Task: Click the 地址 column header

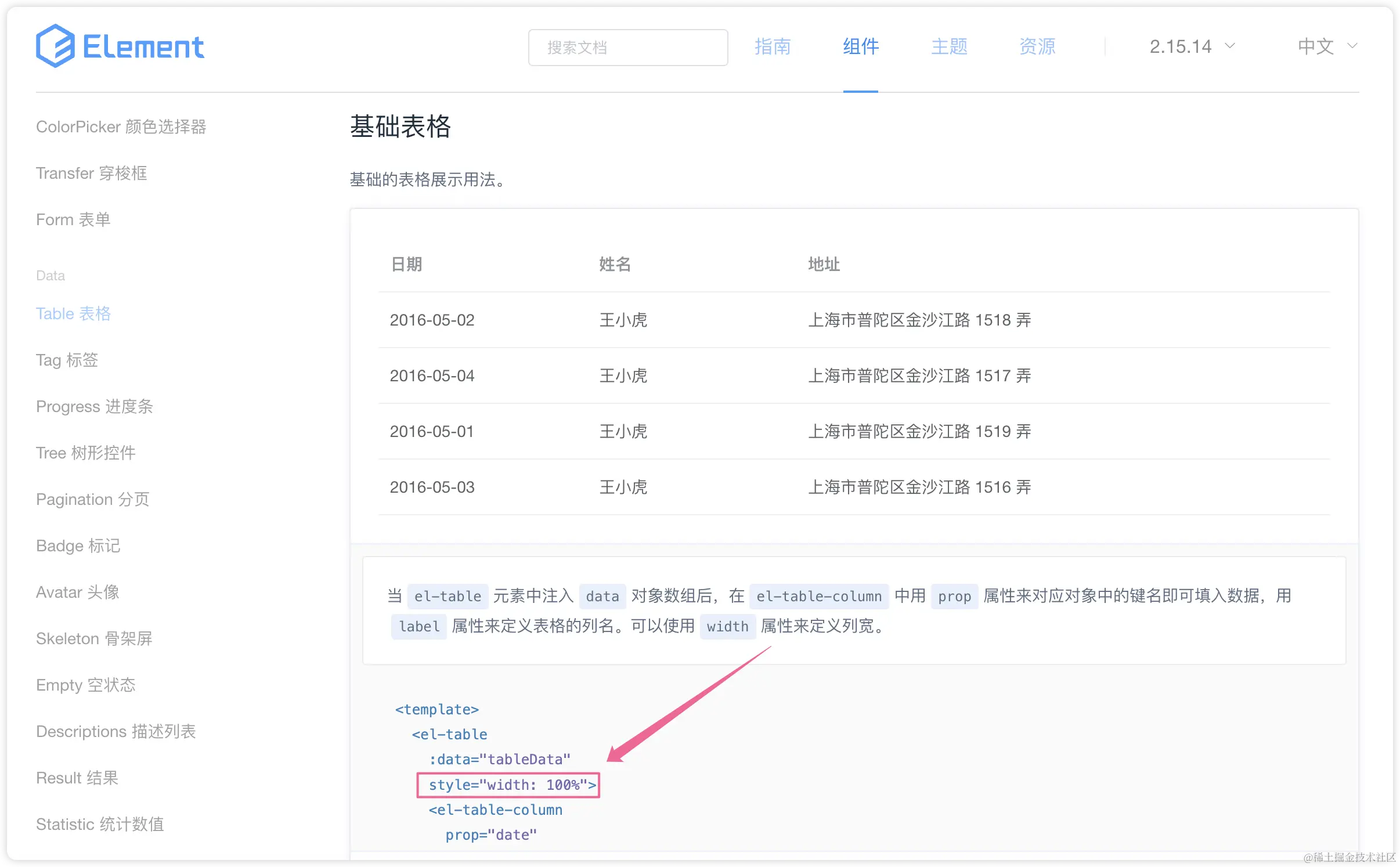Action: pyautogui.click(x=823, y=264)
